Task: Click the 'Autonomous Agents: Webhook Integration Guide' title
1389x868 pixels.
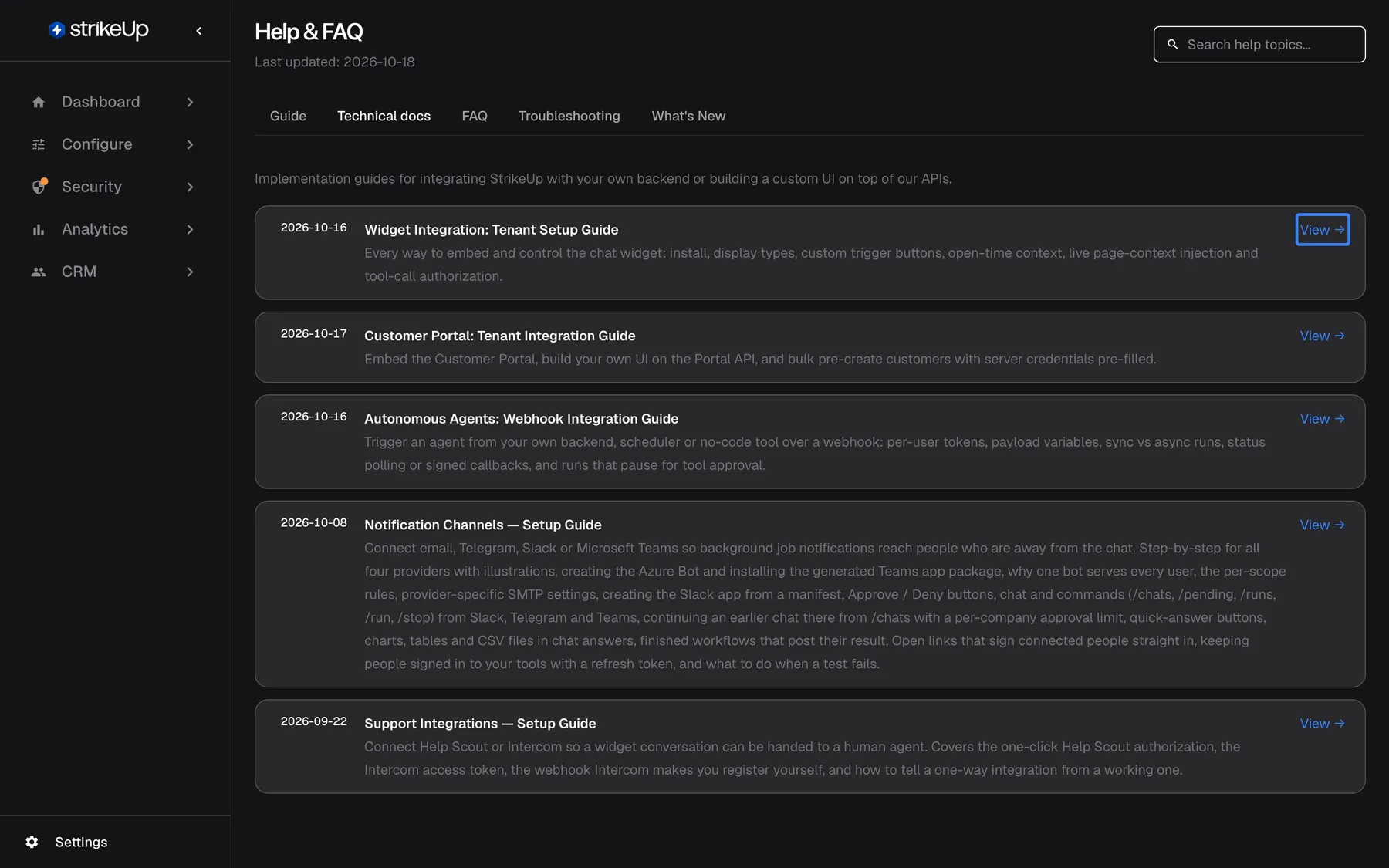Action: (x=522, y=419)
